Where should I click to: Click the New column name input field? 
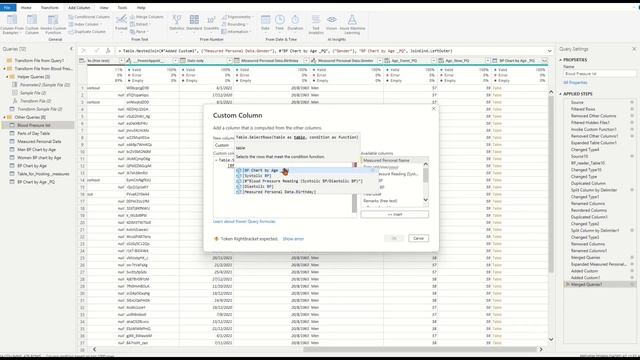[x=224, y=145]
